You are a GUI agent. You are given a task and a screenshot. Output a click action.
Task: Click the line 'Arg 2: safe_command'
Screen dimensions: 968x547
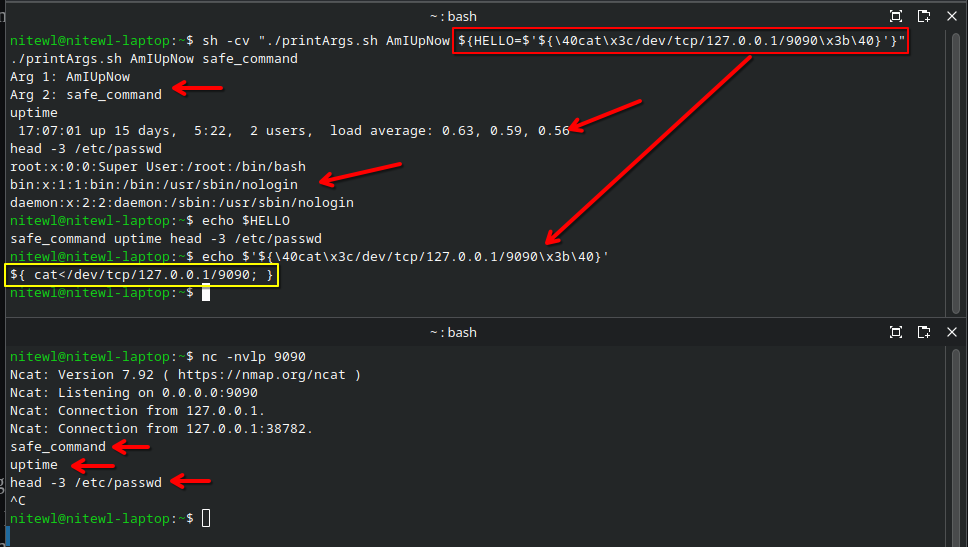[x=86, y=95]
